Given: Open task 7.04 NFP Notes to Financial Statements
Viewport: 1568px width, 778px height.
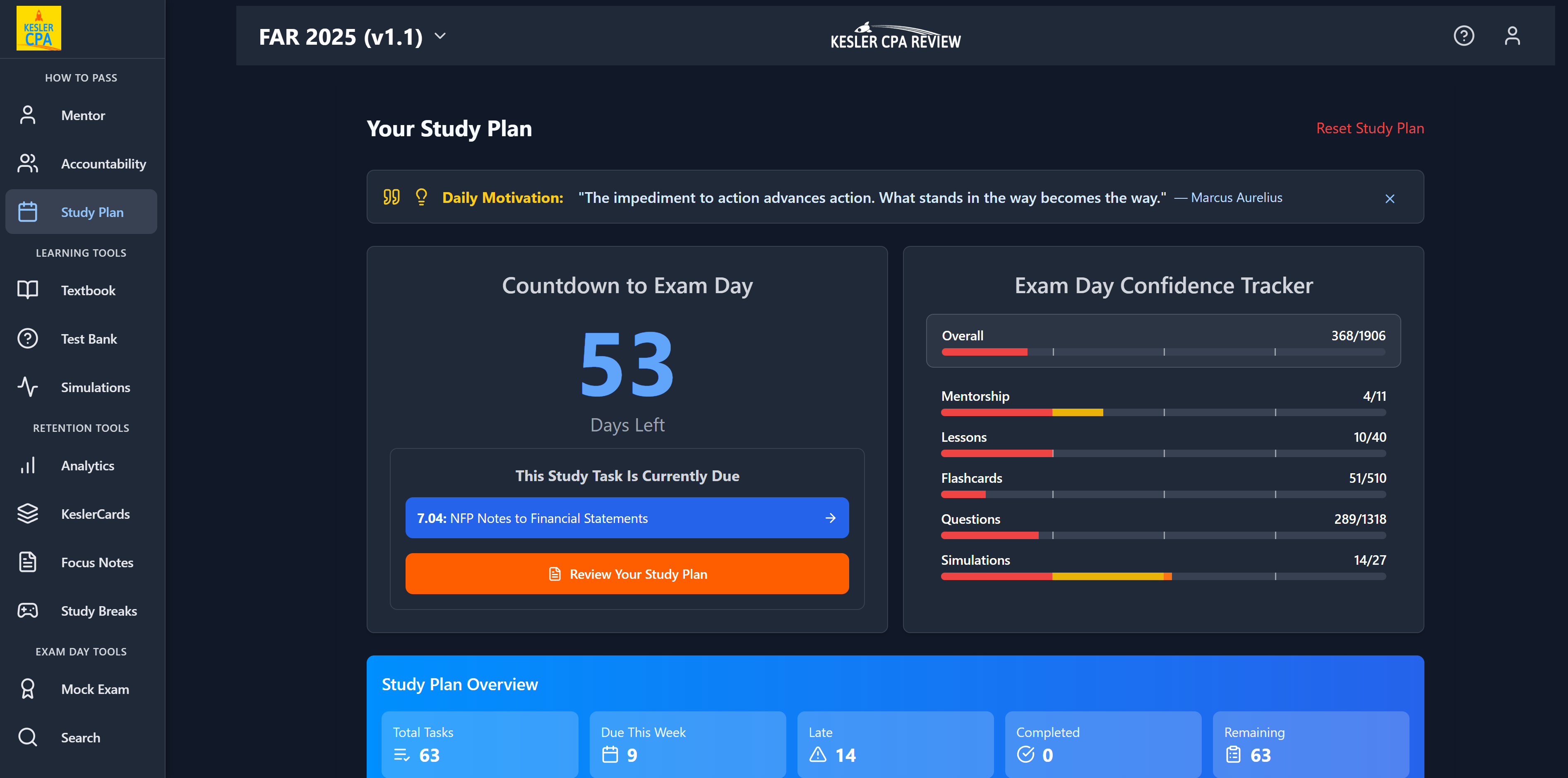Looking at the screenshot, I should tap(627, 518).
